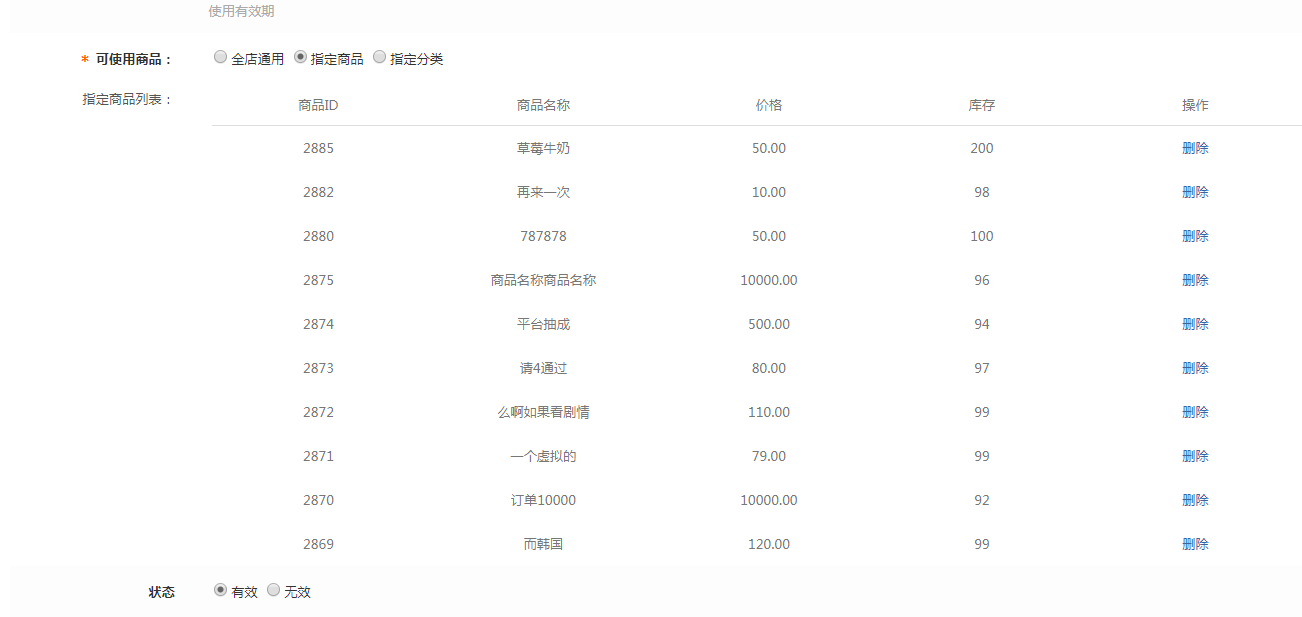Set status to 有效
1302x617 pixels.
point(220,591)
